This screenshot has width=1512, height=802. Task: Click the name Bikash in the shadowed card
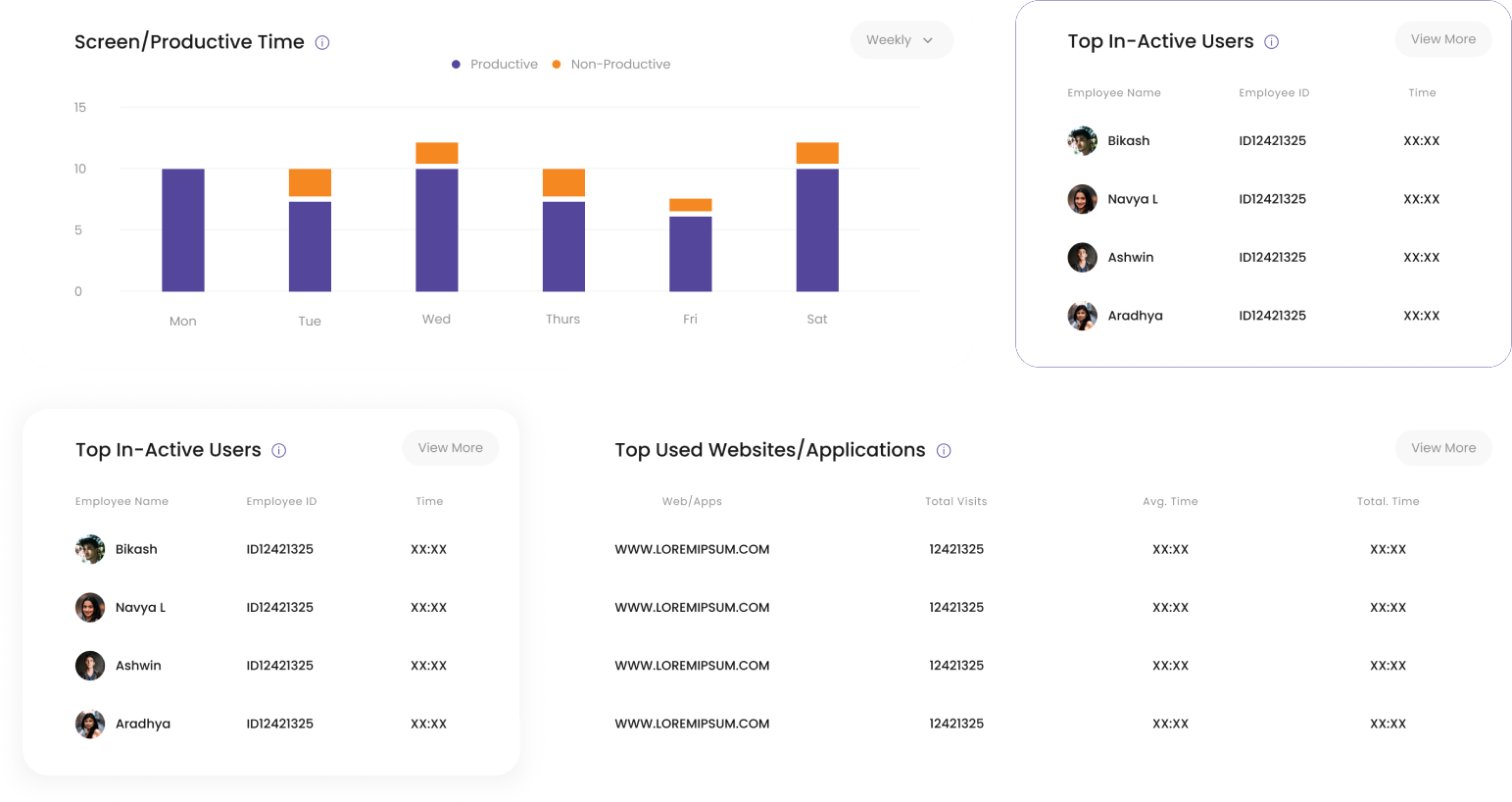(x=136, y=549)
